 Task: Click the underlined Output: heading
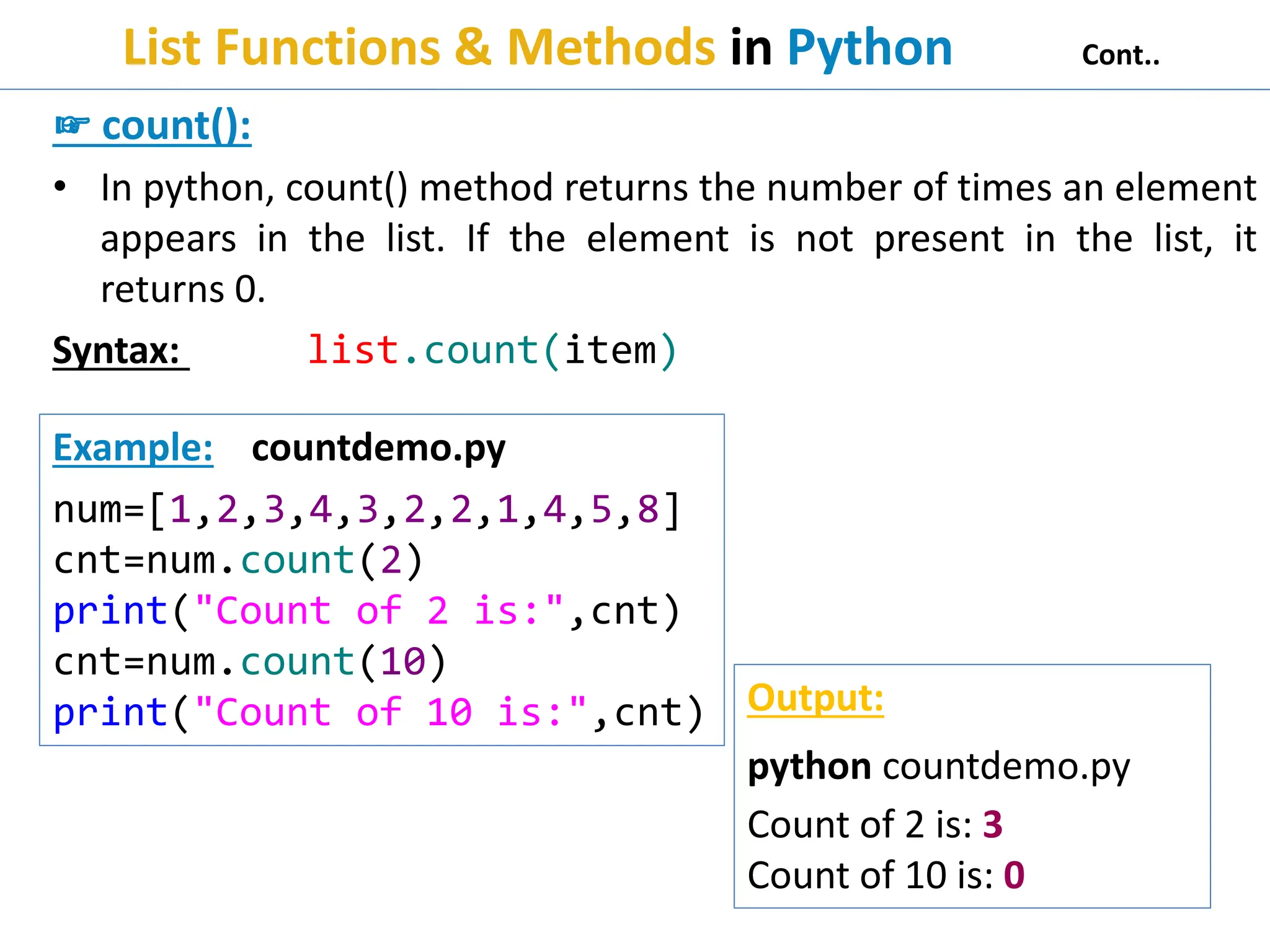[x=815, y=698]
